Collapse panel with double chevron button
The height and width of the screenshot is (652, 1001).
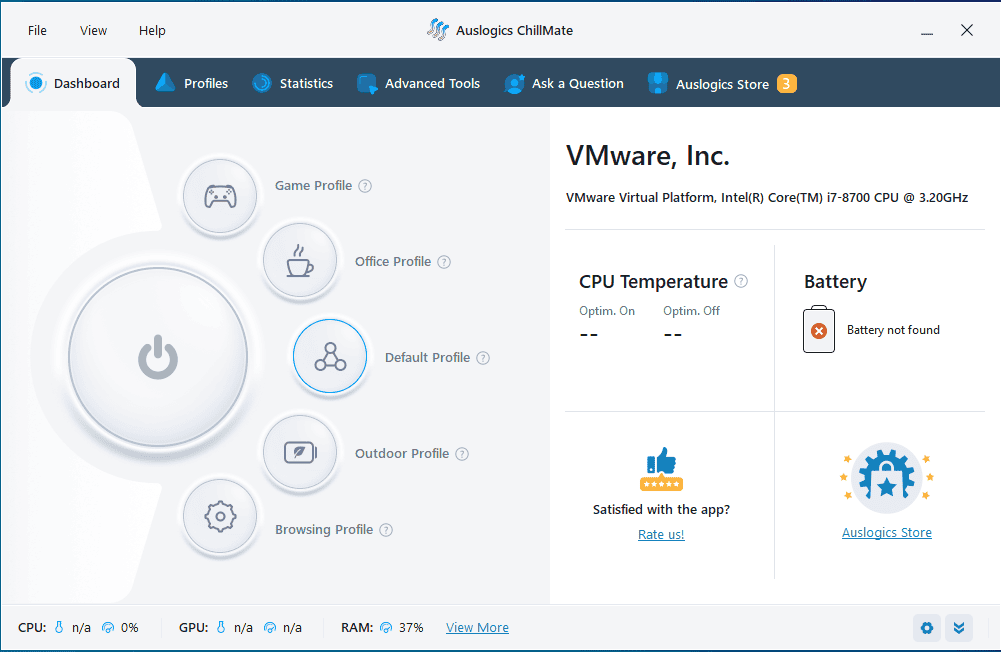pyautogui.click(x=959, y=628)
